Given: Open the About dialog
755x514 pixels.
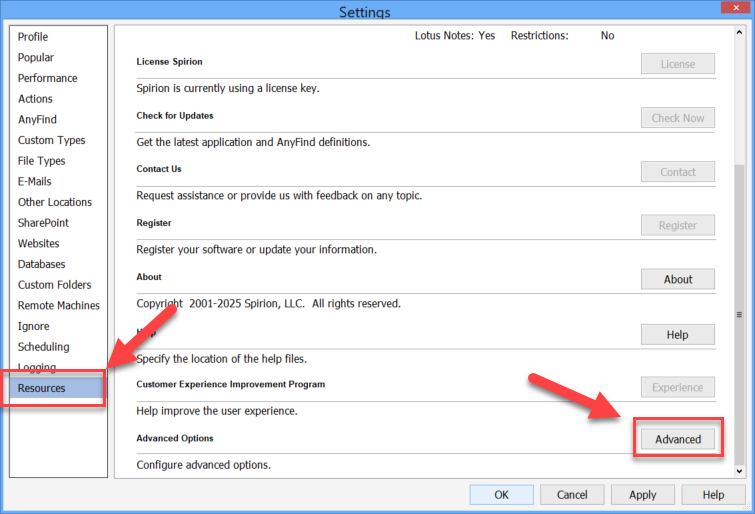Looking at the screenshot, I should [677, 279].
